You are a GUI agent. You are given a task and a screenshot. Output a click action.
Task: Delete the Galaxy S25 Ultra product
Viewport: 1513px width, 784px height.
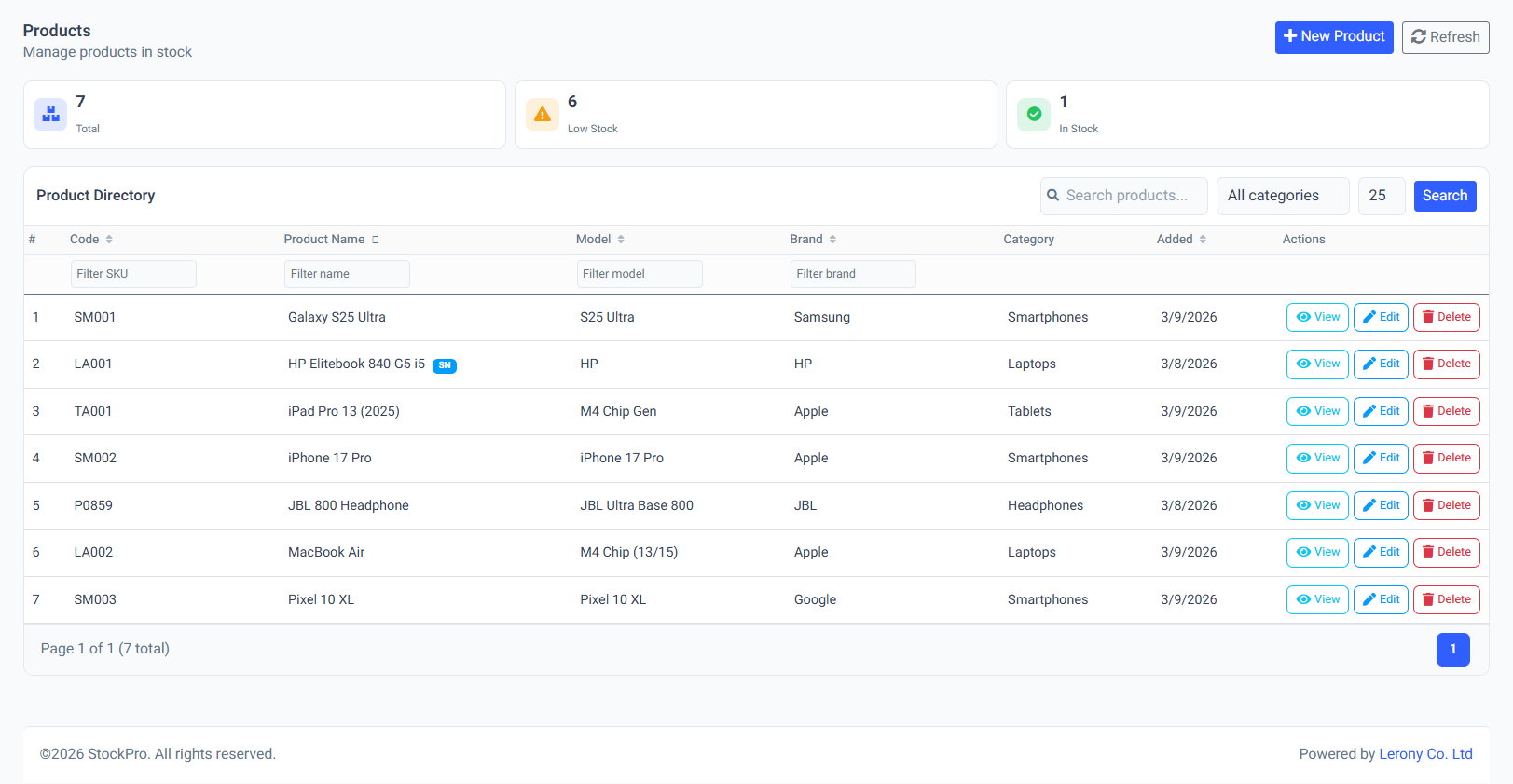click(x=1446, y=317)
